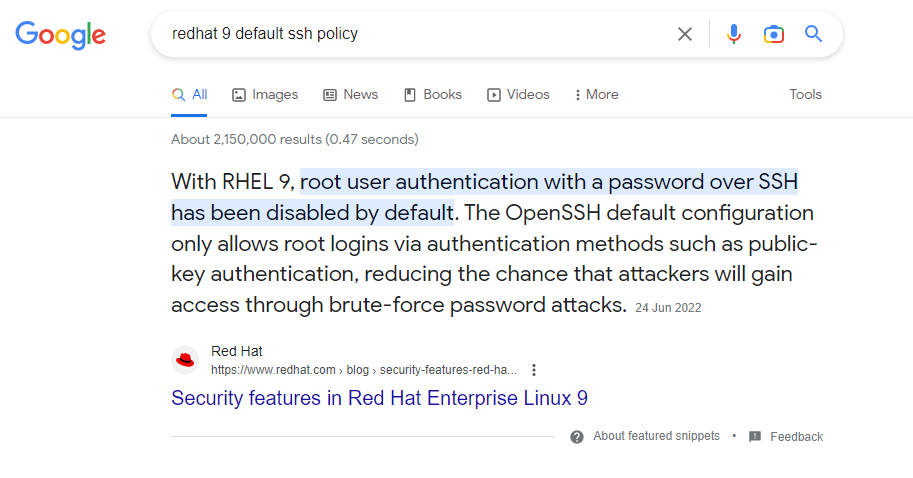Clear the search query with X icon
This screenshot has height=478, width=913.
point(685,34)
